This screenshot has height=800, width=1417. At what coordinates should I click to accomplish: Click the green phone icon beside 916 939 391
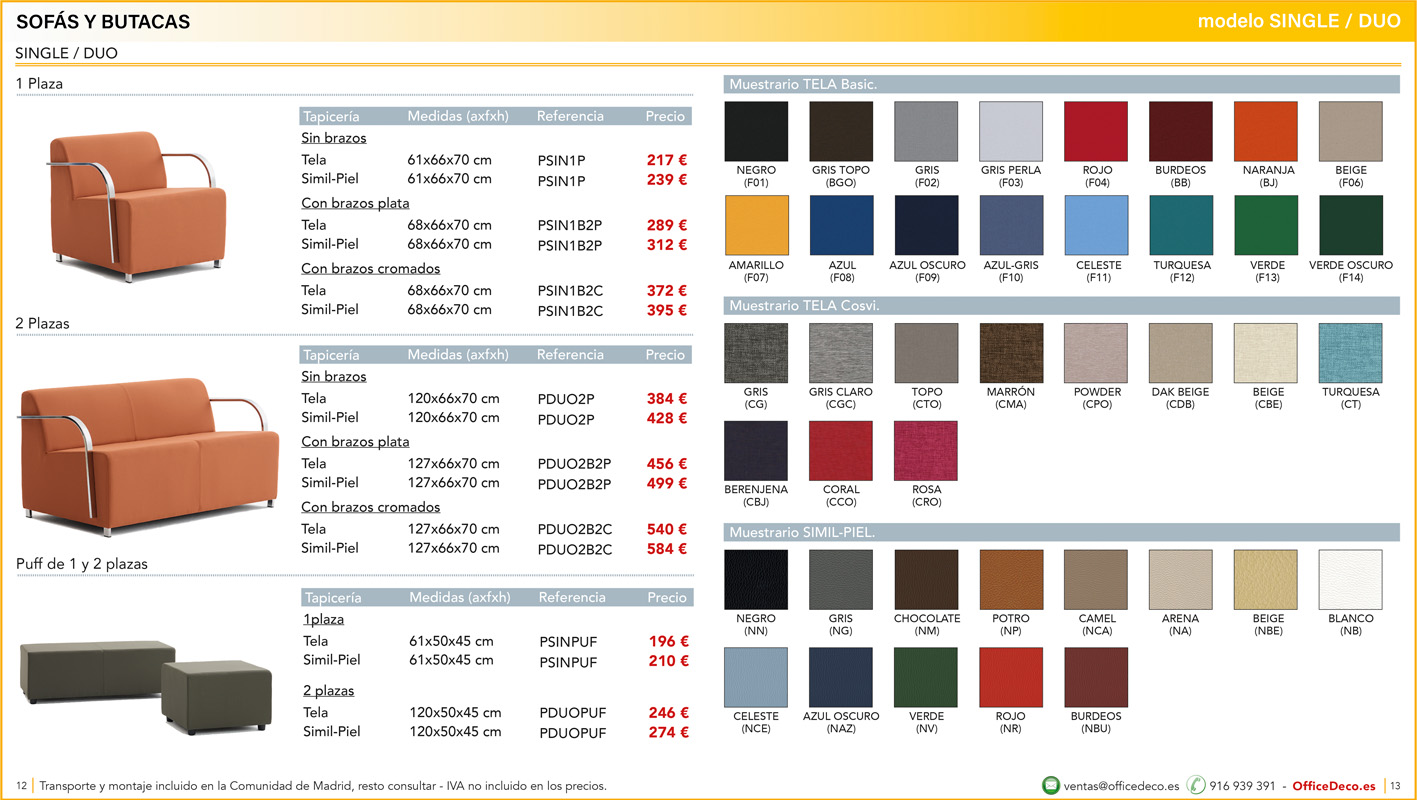1195,786
